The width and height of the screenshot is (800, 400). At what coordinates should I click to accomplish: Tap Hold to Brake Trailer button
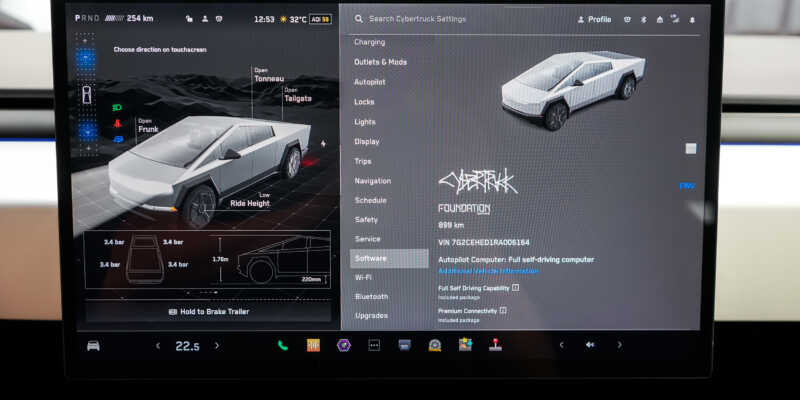click(x=208, y=312)
